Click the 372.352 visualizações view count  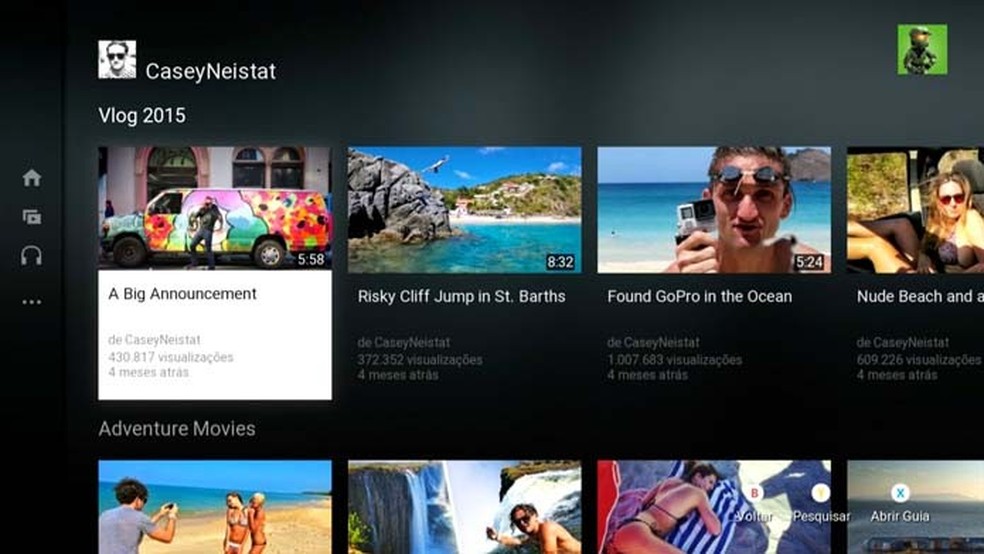(x=420, y=360)
